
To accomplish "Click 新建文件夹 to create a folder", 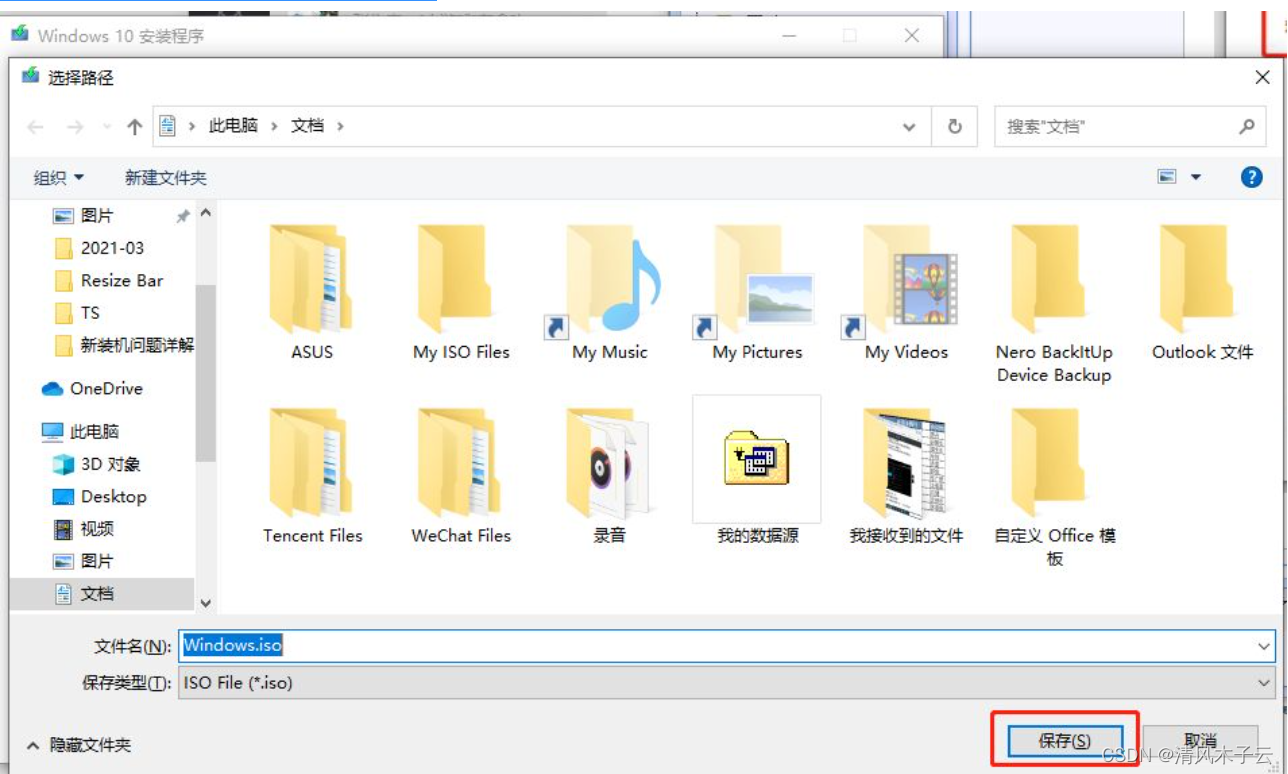I will point(166,178).
